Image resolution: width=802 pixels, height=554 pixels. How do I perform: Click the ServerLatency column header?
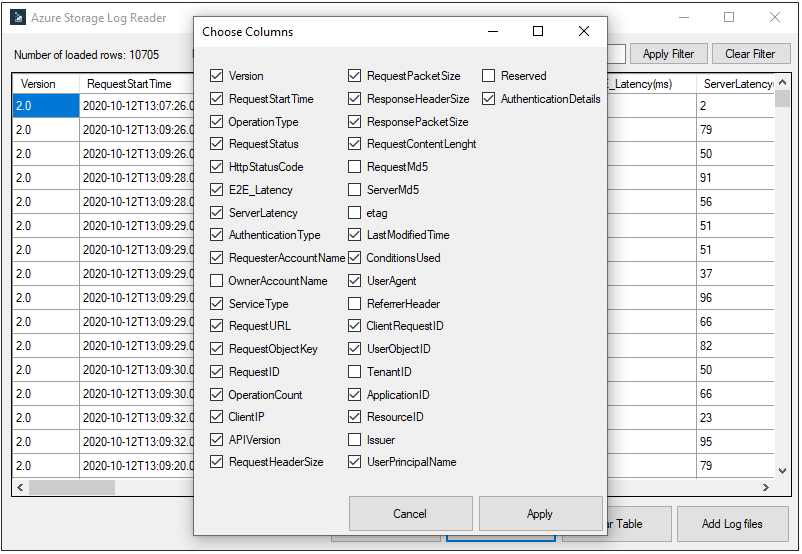pos(735,84)
